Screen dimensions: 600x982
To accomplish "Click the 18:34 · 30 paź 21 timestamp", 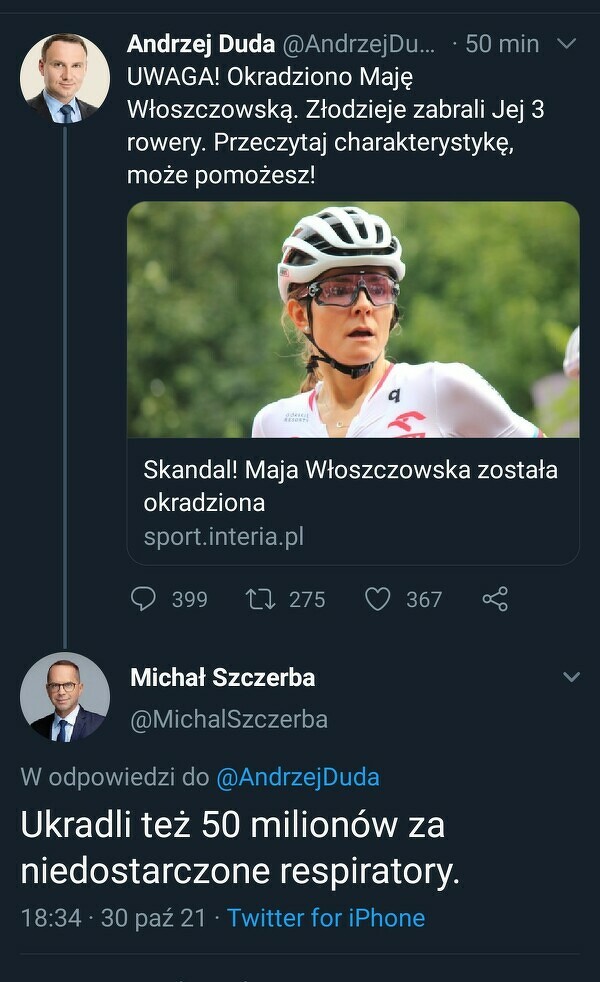I will pyautogui.click(x=115, y=918).
